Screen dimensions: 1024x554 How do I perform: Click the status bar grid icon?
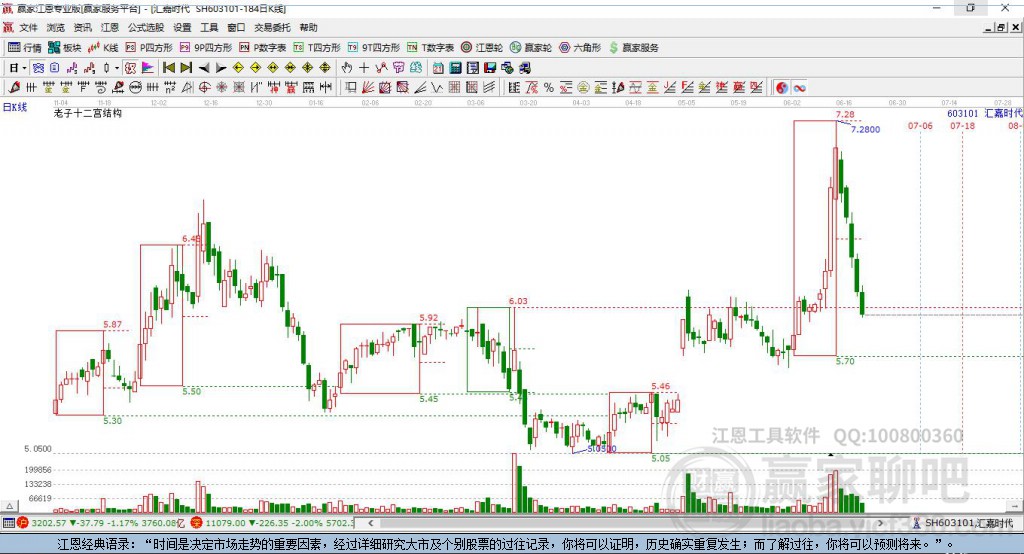click(8, 523)
